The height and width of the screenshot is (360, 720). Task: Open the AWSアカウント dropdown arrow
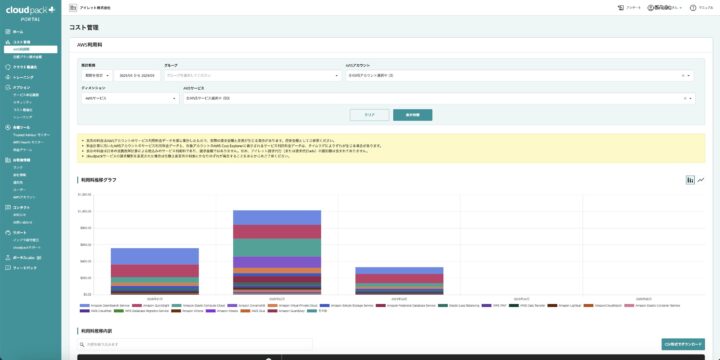[689, 75]
